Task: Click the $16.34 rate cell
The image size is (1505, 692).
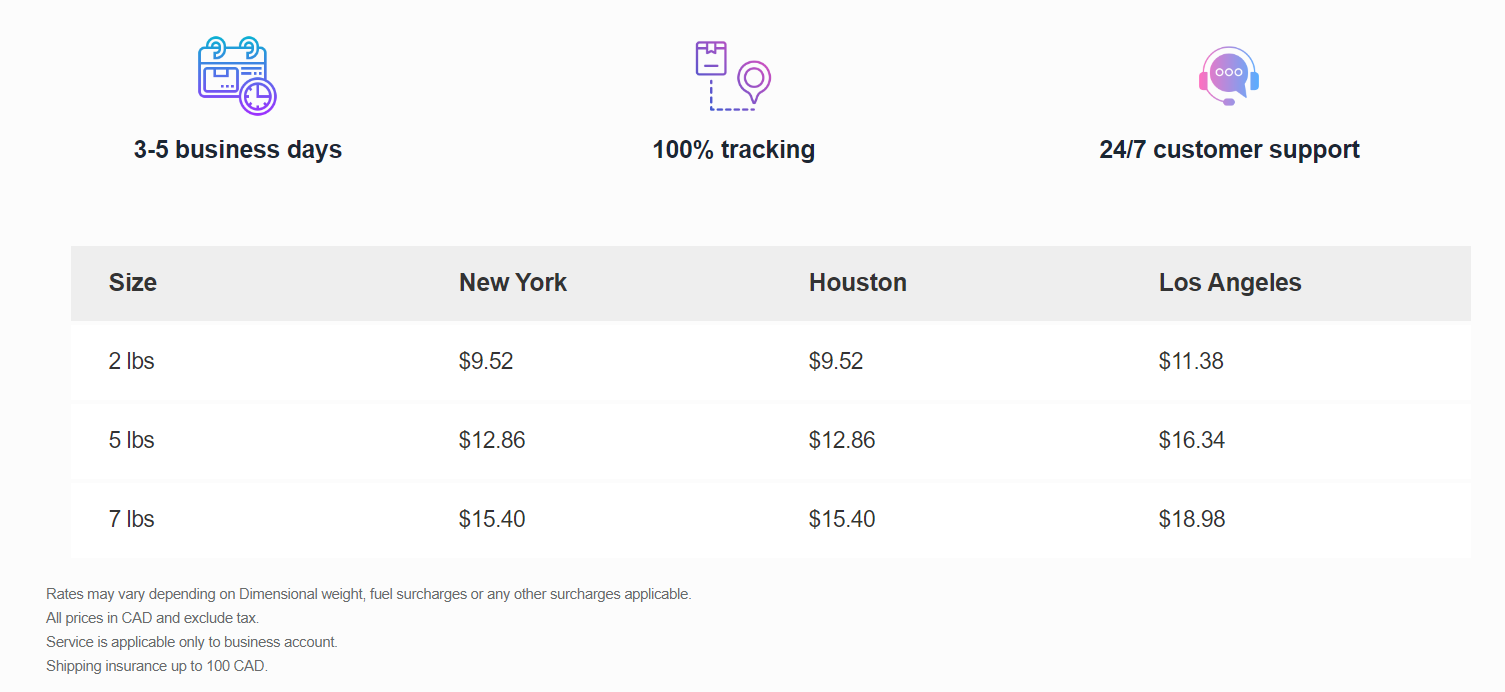Action: tap(1192, 440)
